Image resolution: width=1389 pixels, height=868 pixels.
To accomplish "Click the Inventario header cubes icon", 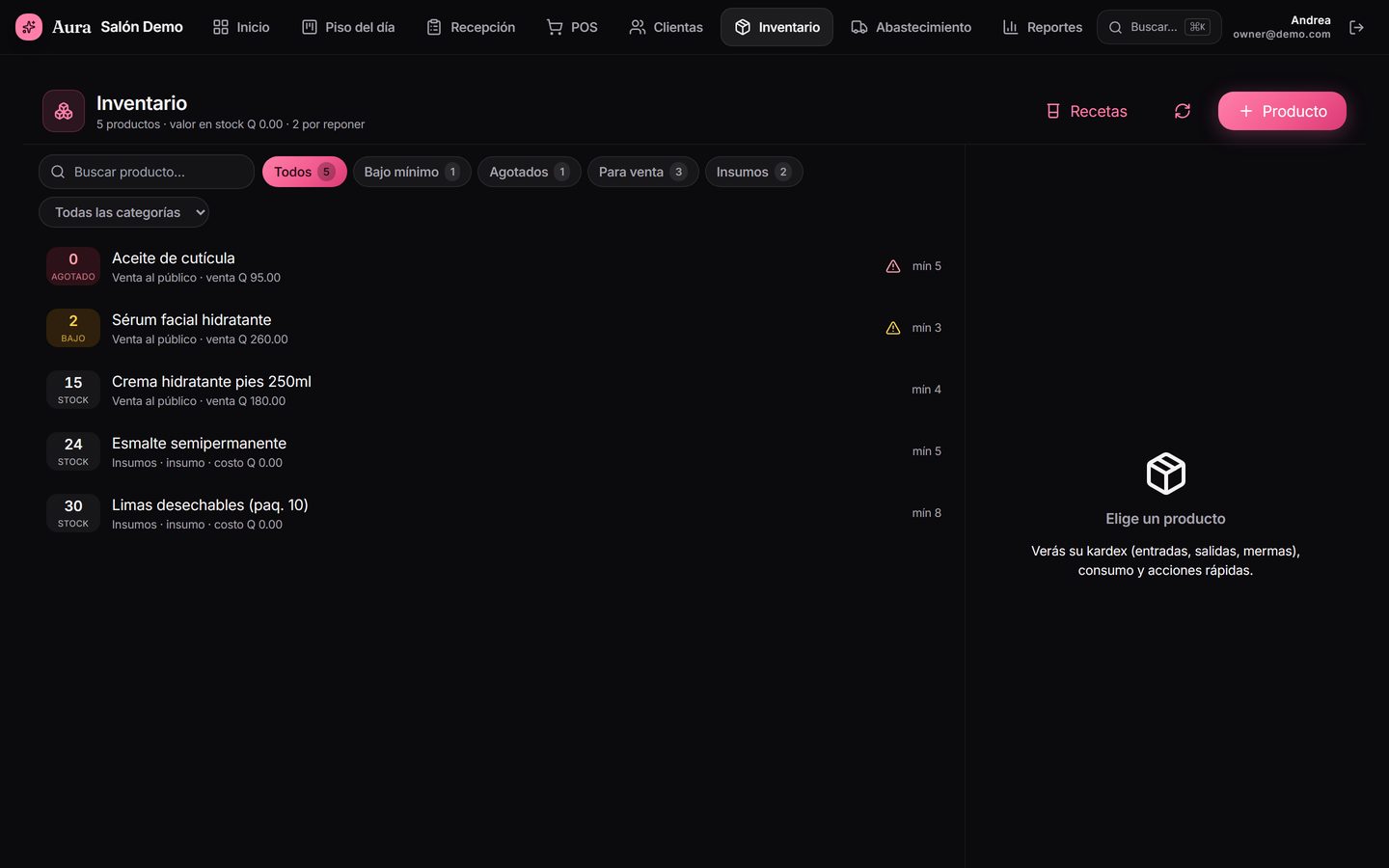I will coord(64,111).
